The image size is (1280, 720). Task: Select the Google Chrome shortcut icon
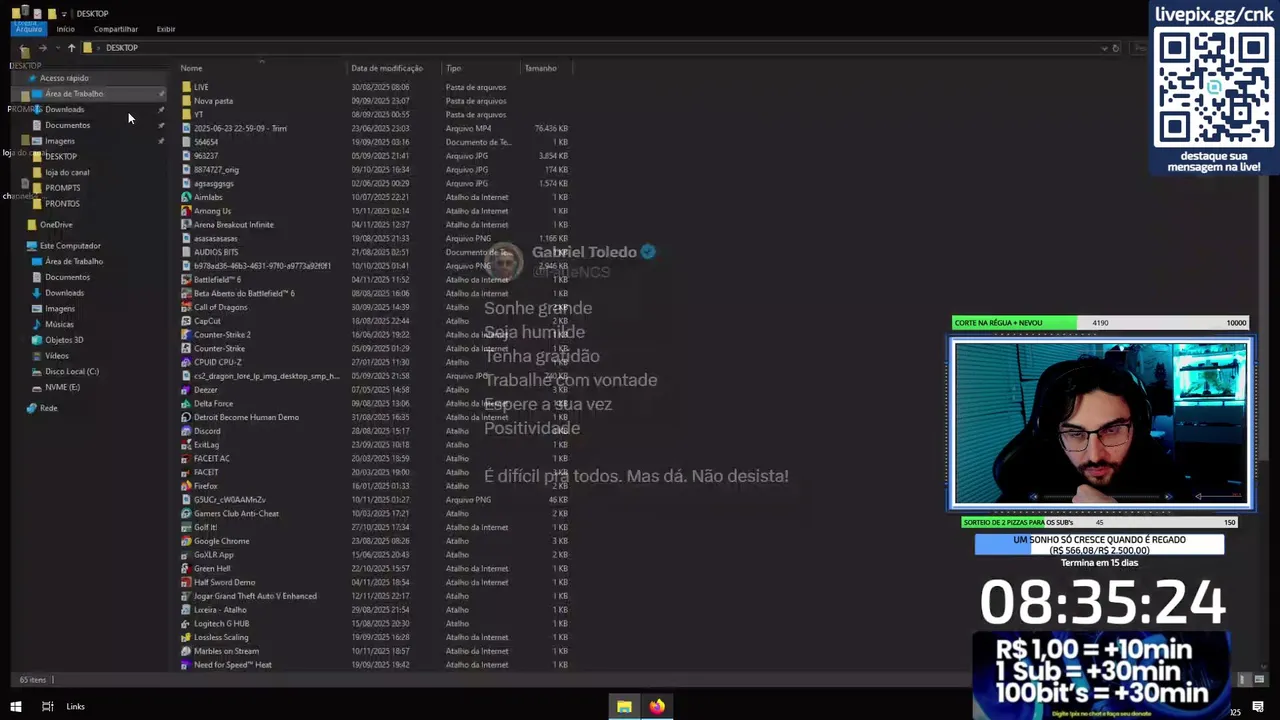[x=186, y=541]
